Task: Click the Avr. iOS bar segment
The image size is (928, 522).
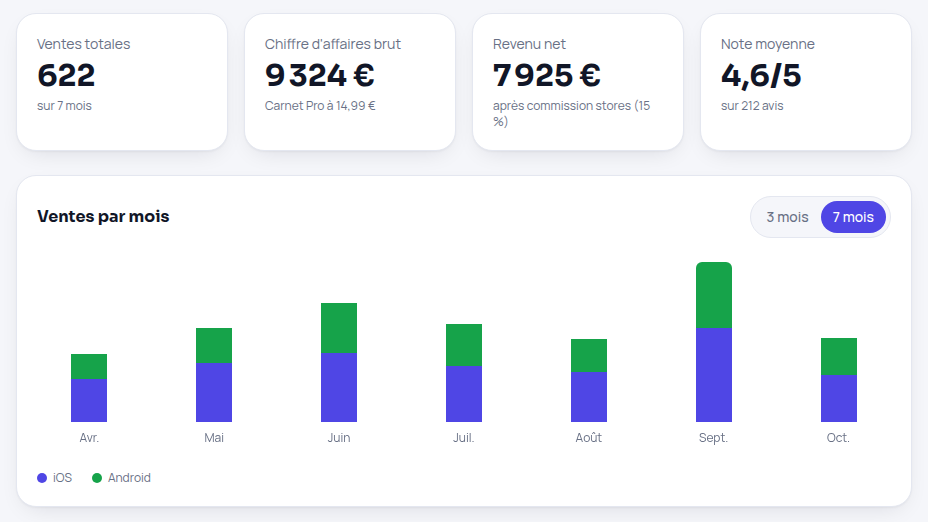Action: (x=89, y=400)
